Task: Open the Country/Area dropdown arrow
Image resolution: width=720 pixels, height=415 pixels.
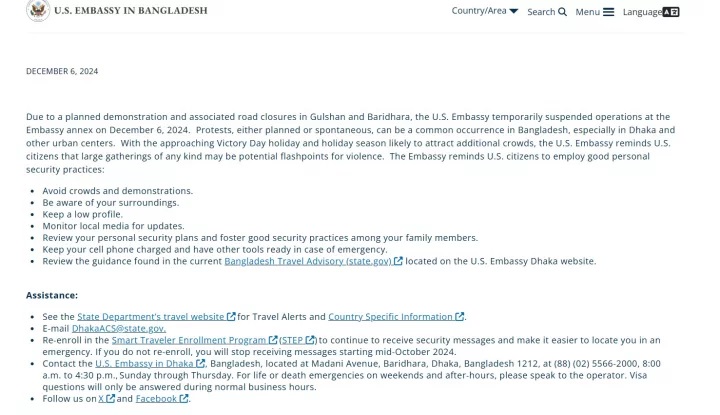Action: pyautogui.click(x=514, y=11)
